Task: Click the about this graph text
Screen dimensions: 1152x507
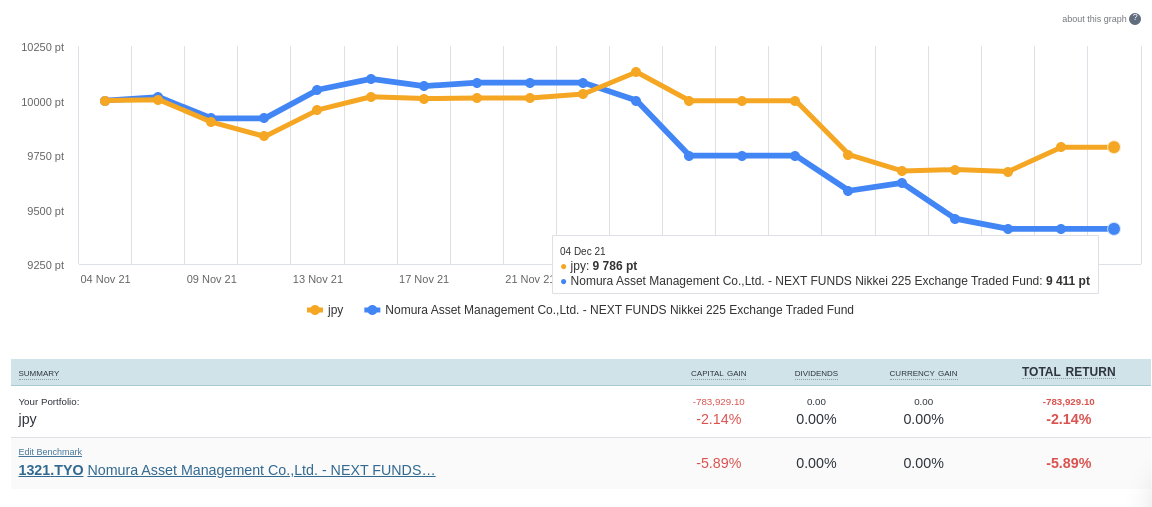Action: [x=1093, y=19]
